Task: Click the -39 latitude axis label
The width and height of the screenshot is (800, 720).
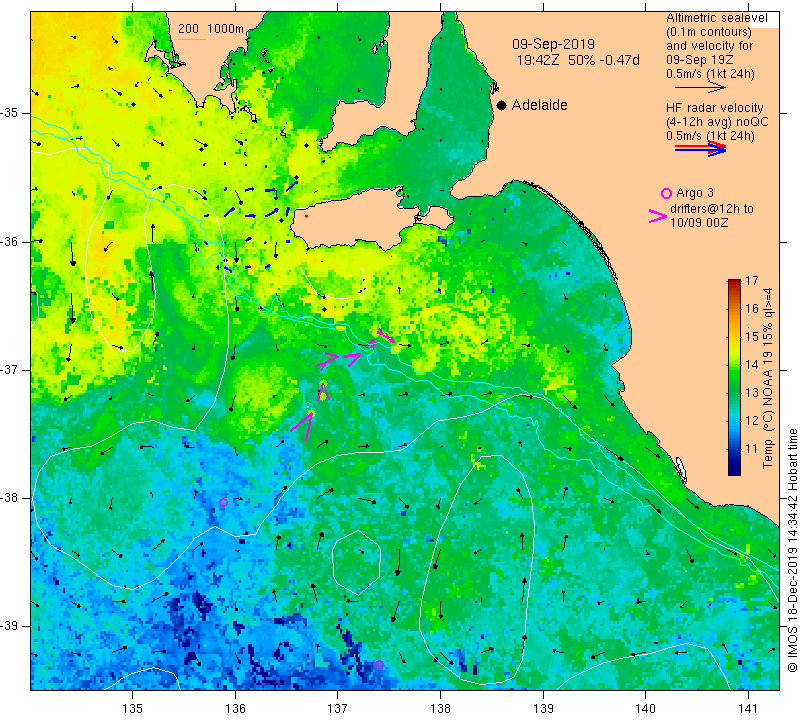Action: pos(10,626)
